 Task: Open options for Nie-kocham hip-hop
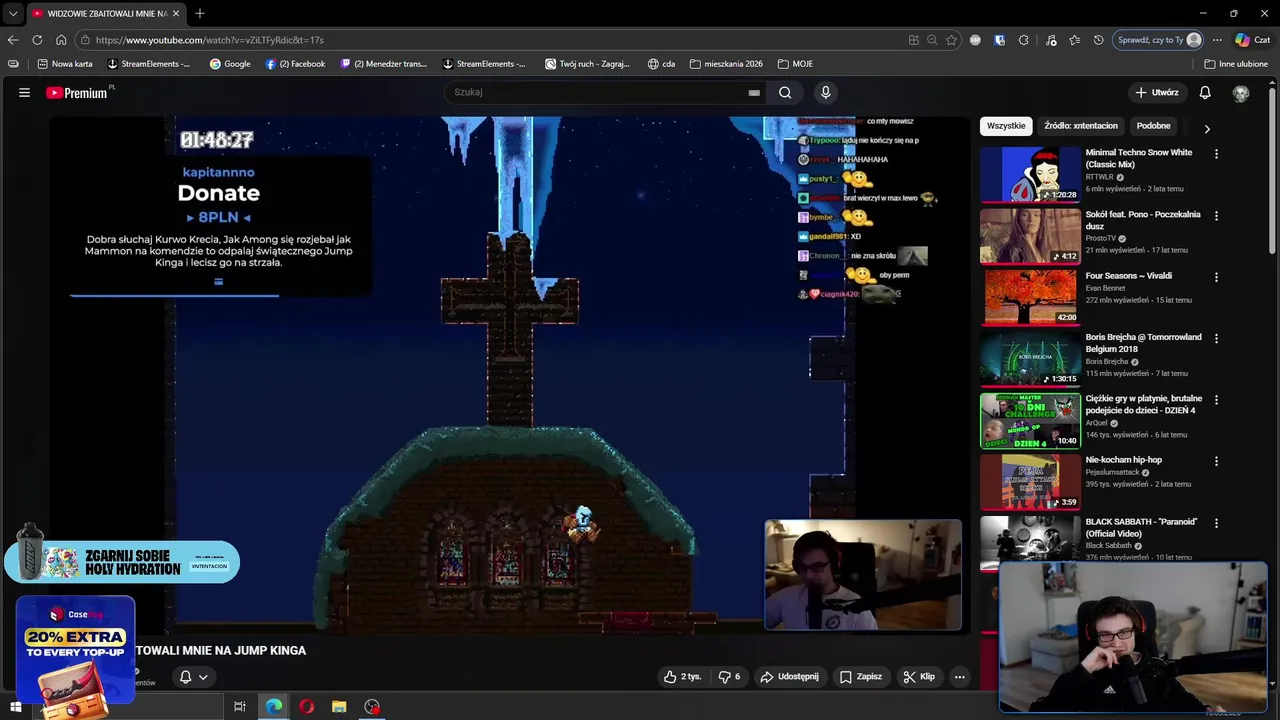pos(1216,461)
